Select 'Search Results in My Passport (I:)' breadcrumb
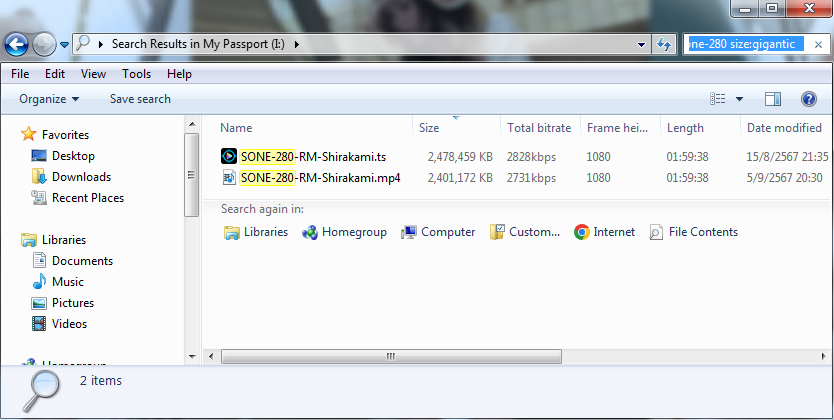This screenshot has height=420, width=834. pos(198,44)
